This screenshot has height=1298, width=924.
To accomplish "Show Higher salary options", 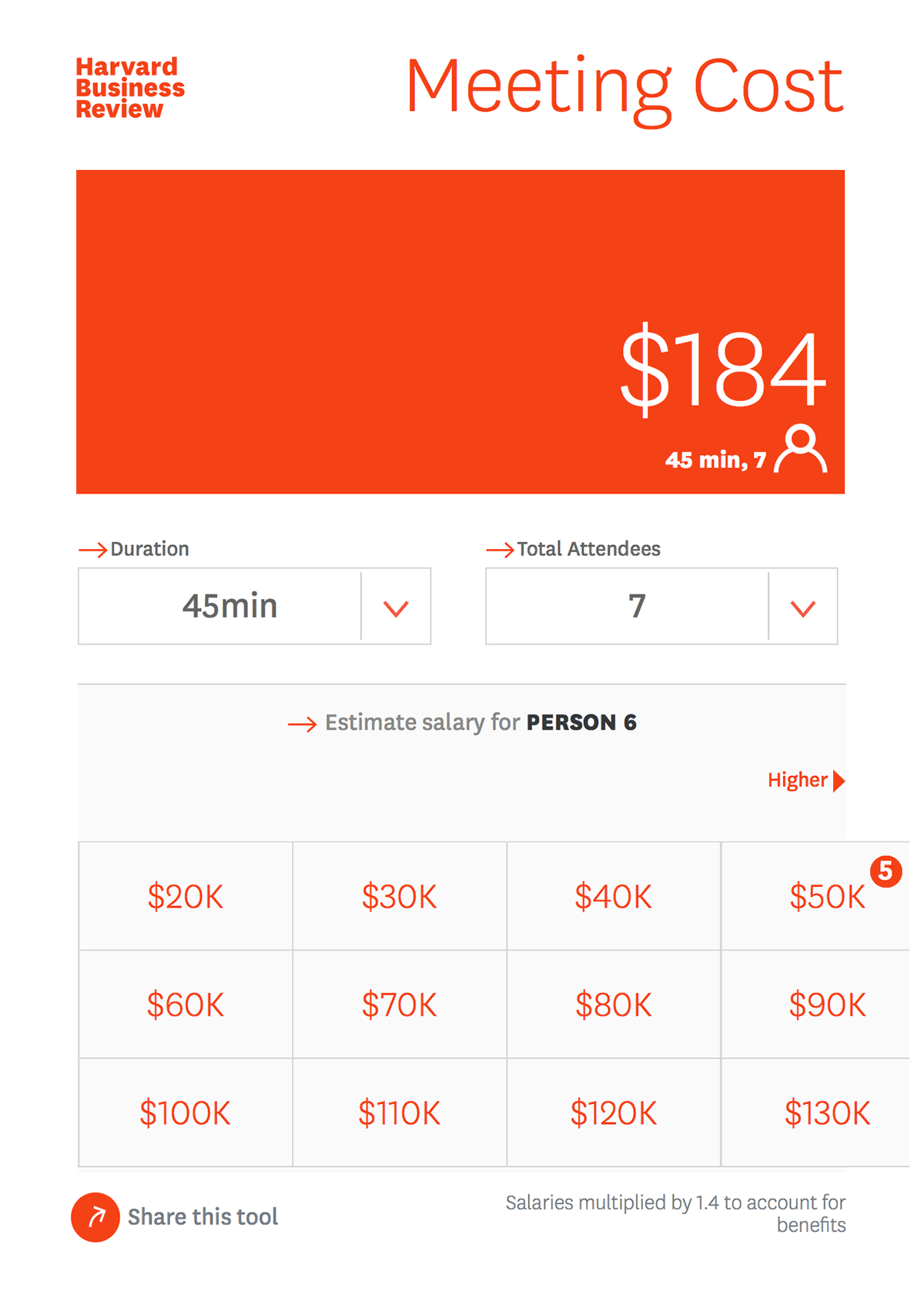I will pos(806,781).
